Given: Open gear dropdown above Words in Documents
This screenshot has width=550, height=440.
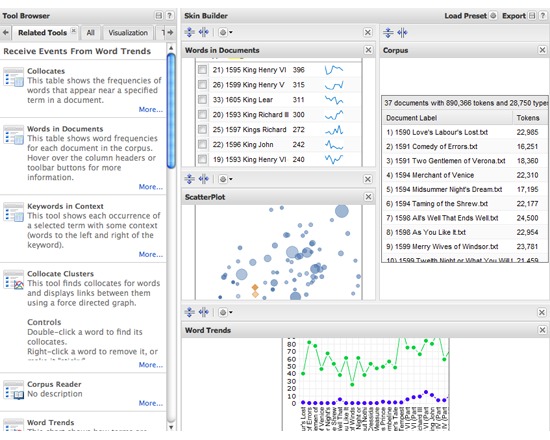Looking at the screenshot, I should [x=226, y=32].
